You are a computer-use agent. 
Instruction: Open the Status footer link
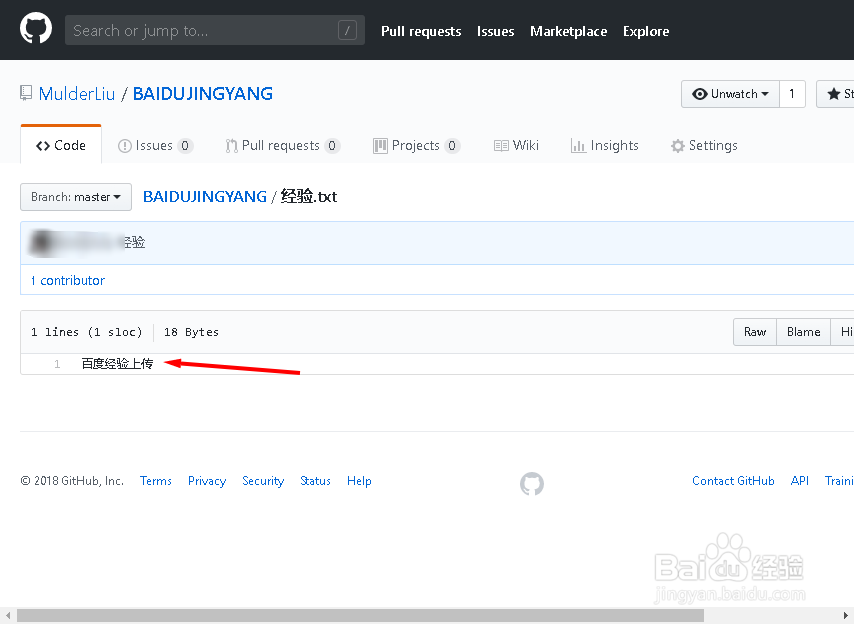(x=315, y=481)
